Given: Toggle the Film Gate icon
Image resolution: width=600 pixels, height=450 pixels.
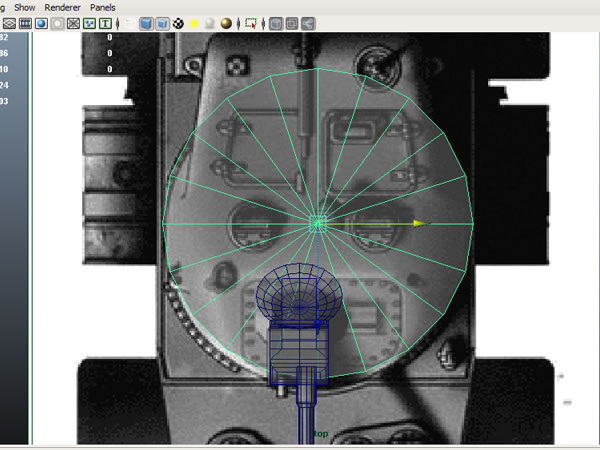Looking at the screenshot, I should [x=25, y=24].
